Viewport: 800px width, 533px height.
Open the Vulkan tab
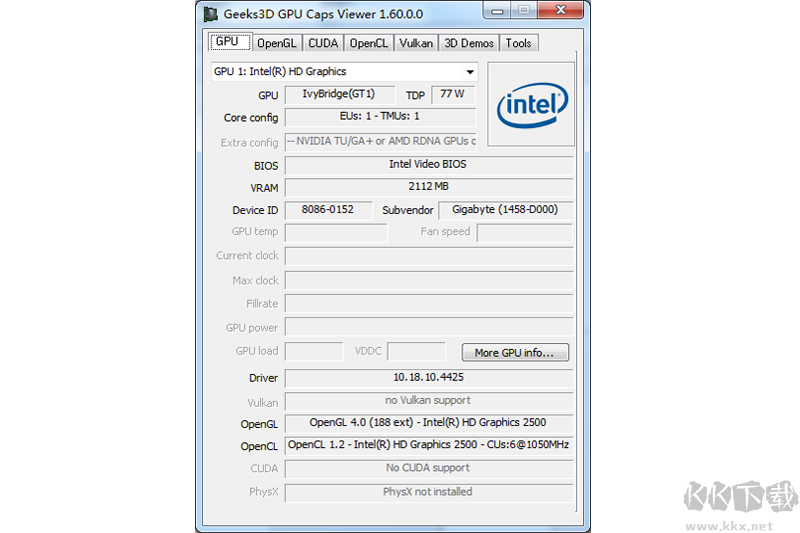point(416,43)
